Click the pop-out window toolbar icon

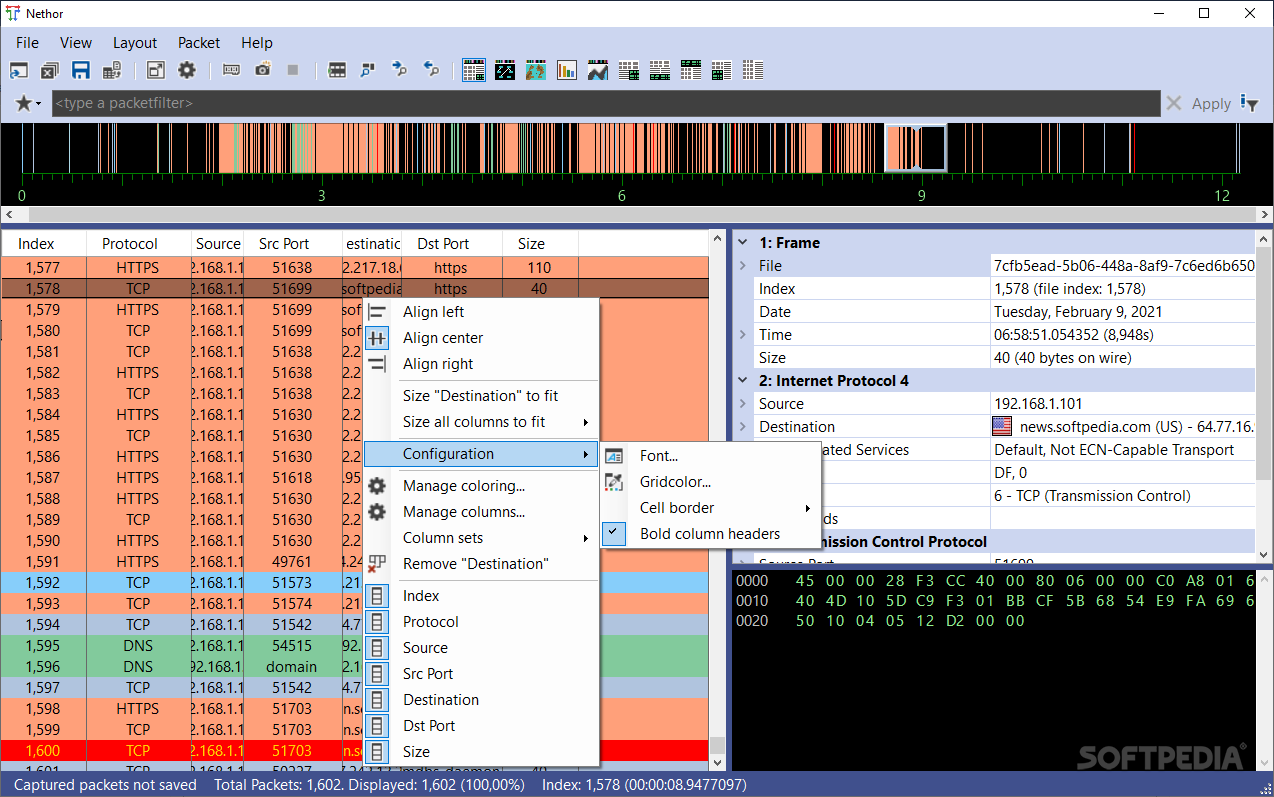[x=155, y=70]
